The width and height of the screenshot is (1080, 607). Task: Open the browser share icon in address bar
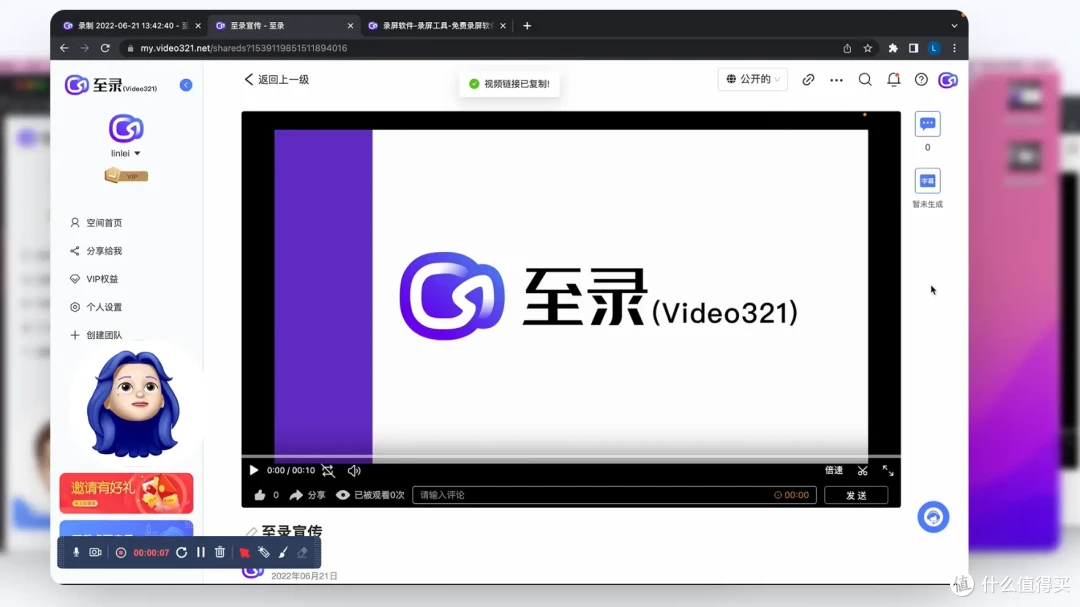[847, 48]
